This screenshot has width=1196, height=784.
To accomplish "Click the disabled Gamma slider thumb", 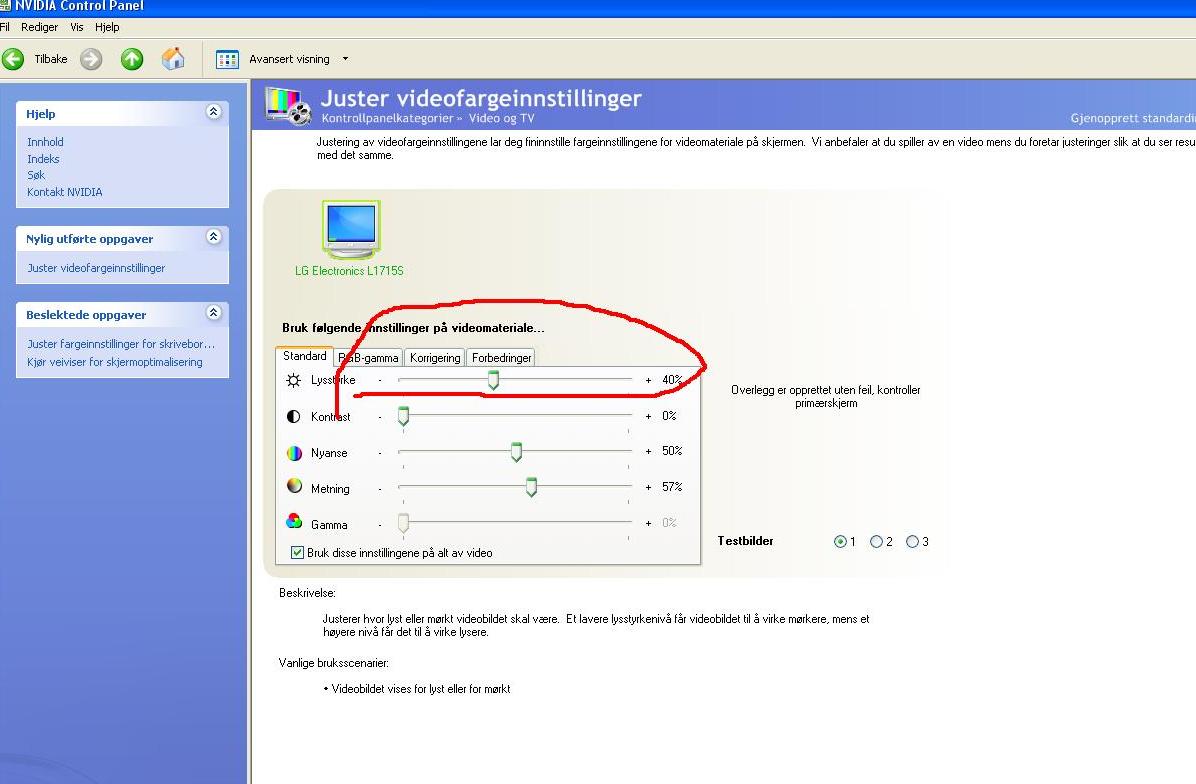I will tap(403, 523).
